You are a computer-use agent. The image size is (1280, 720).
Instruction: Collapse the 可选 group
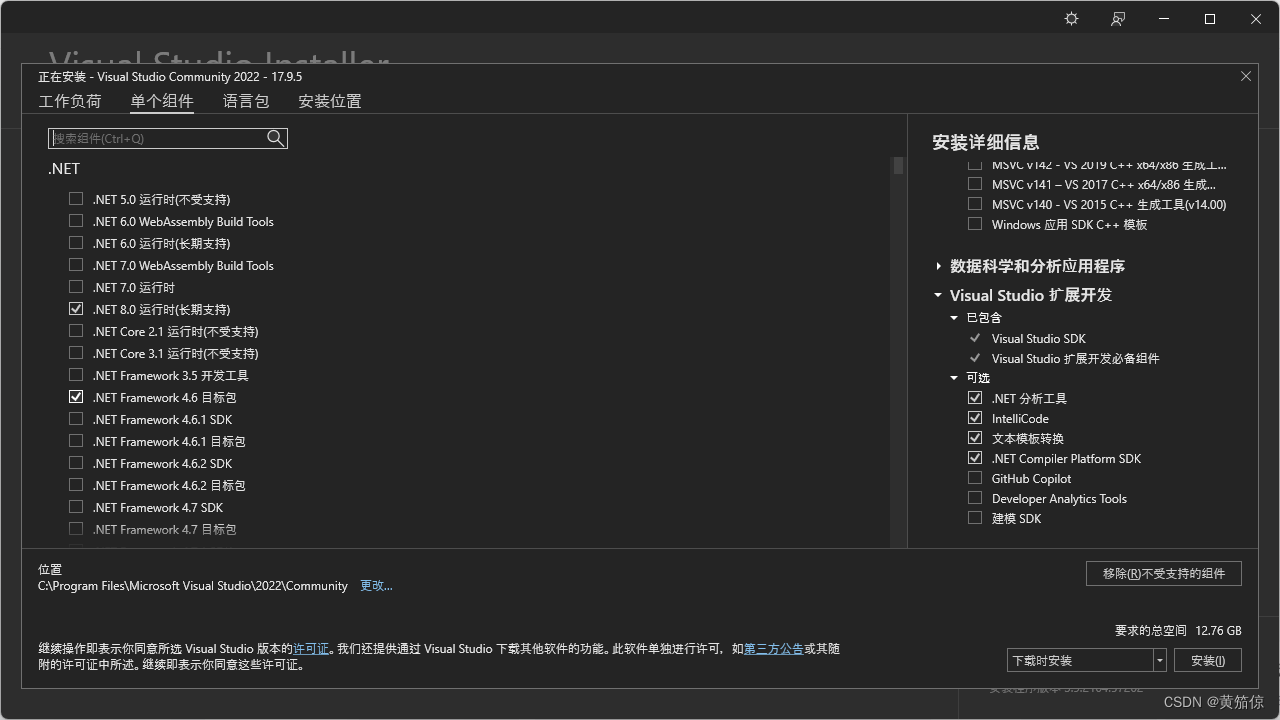[x=954, y=378]
